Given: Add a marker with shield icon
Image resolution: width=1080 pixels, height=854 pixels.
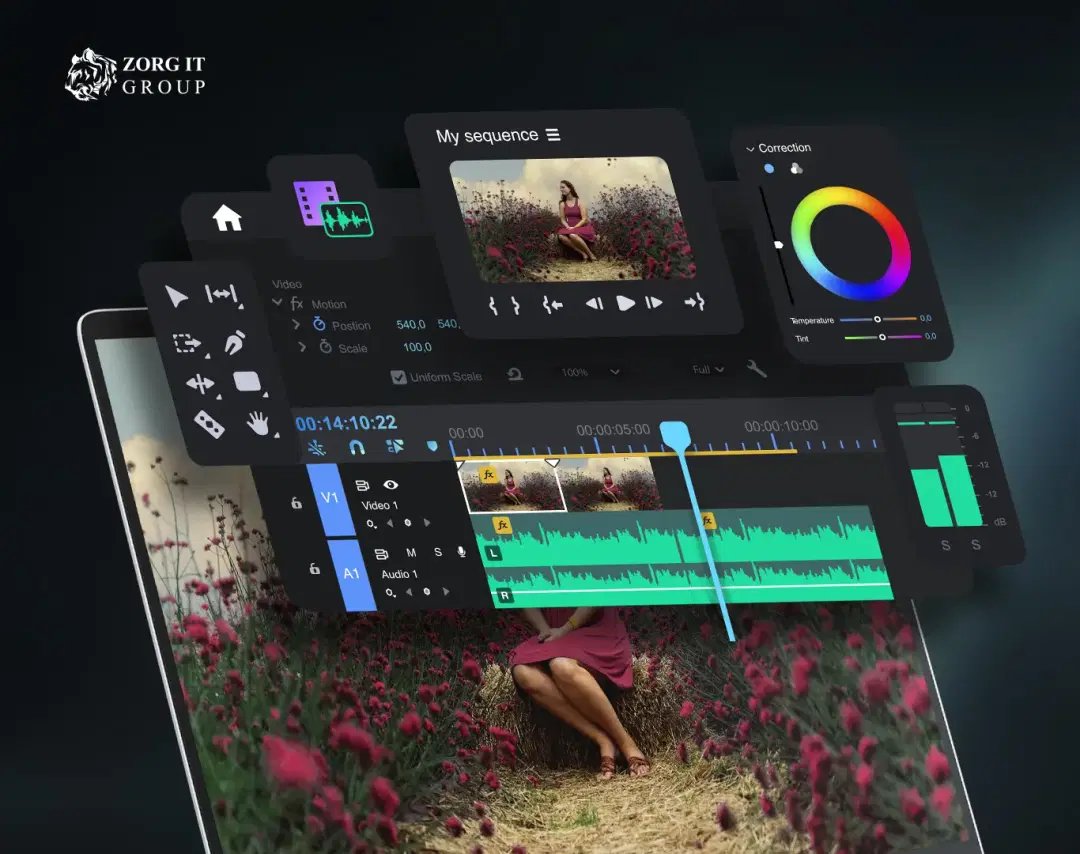Looking at the screenshot, I should 432,446.
